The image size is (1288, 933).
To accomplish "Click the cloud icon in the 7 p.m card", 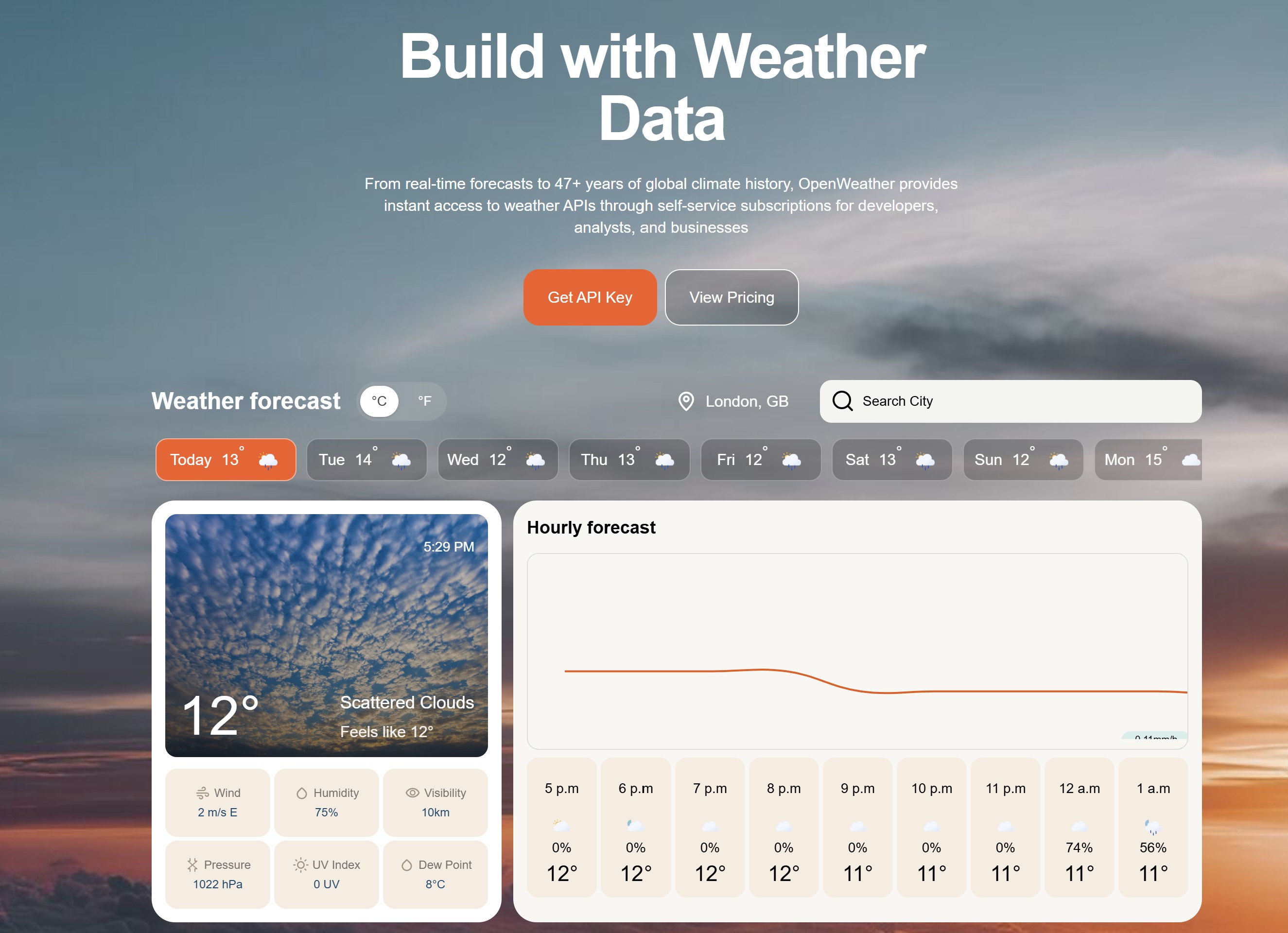I will pyautogui.click(x=710, y=826).
